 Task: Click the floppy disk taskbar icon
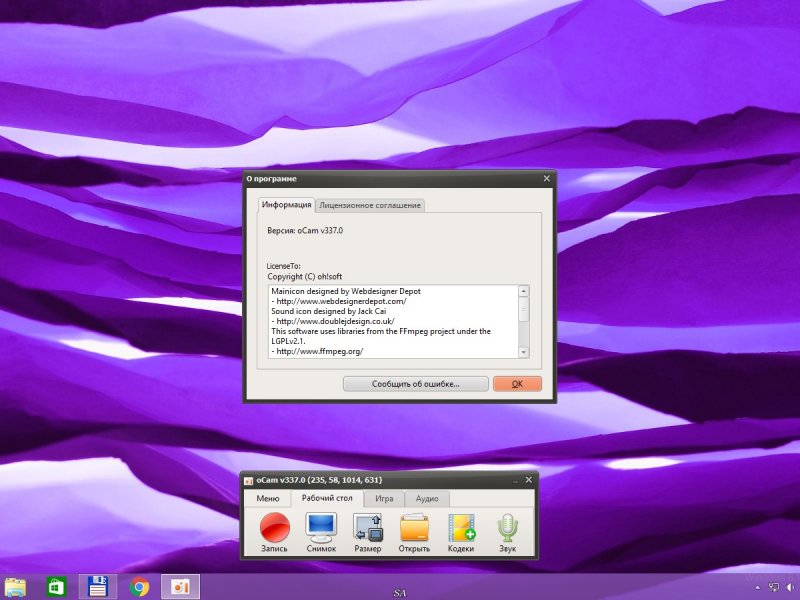pos(97,587)
